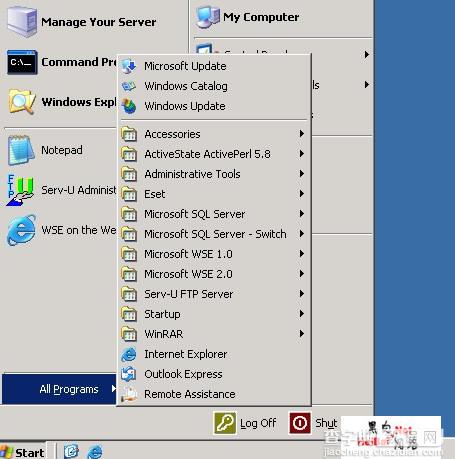Screen dimensions: 455x459
Task: Expand the Accessories submenu
Action: (x=214, y=134)
